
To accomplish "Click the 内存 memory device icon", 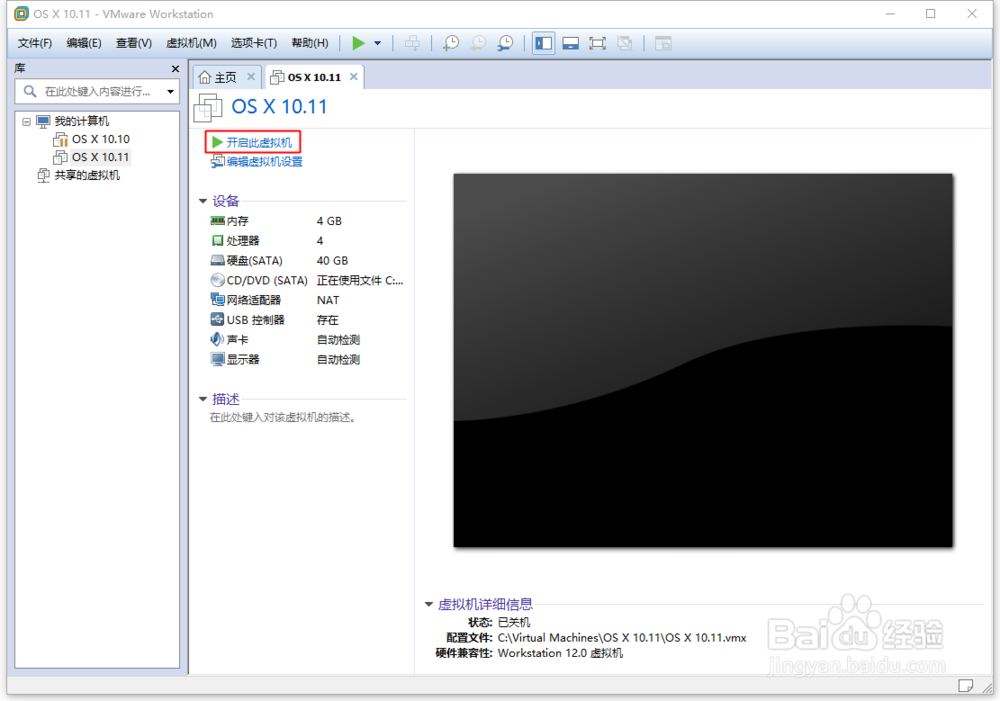I will [x=217, y=221].
